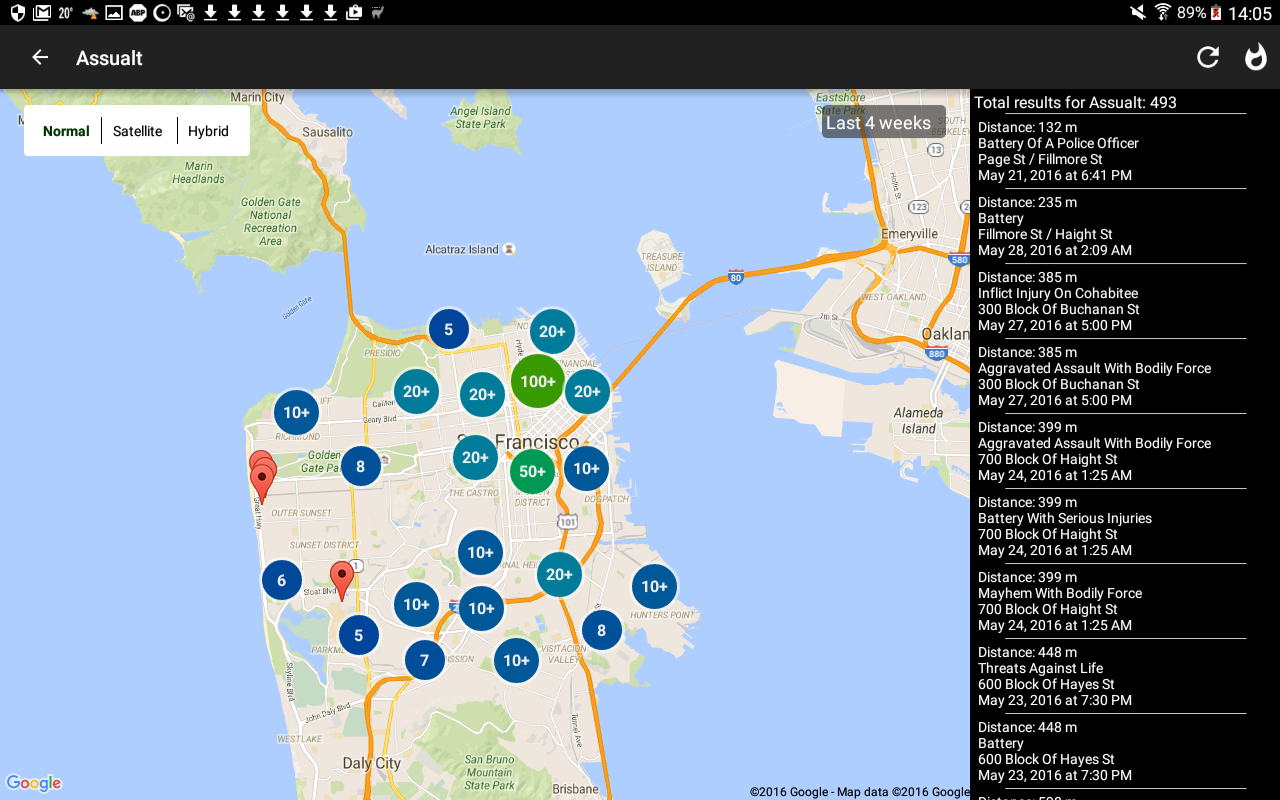Click the Google logo on the map
This screenshot has height=800, width=1280.
34,783
